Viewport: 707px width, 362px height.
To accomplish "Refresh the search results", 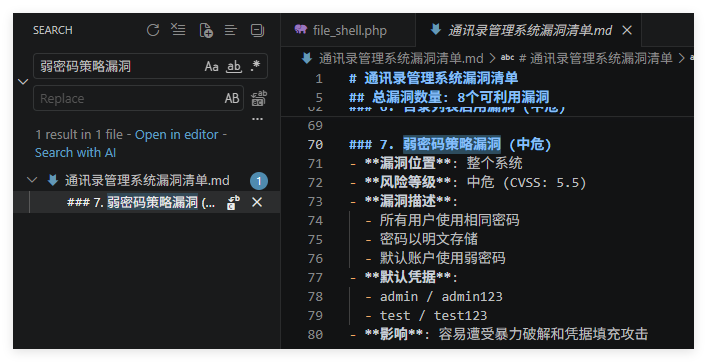I will (153, 30).
